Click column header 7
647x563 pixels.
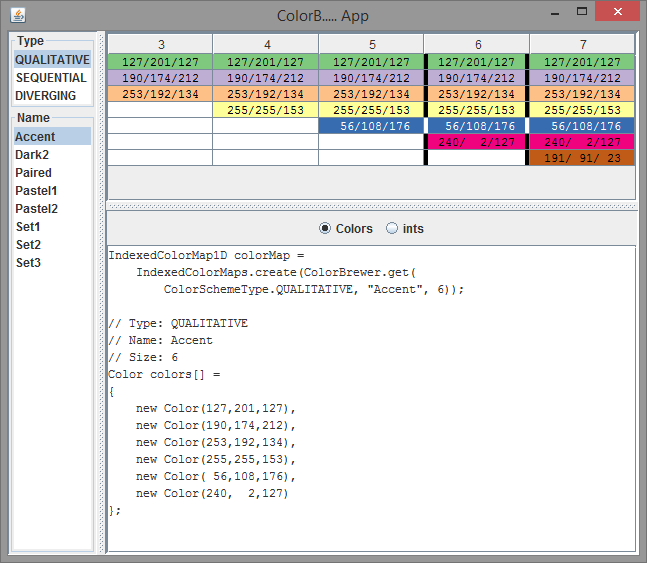click(x=582, y=44)
